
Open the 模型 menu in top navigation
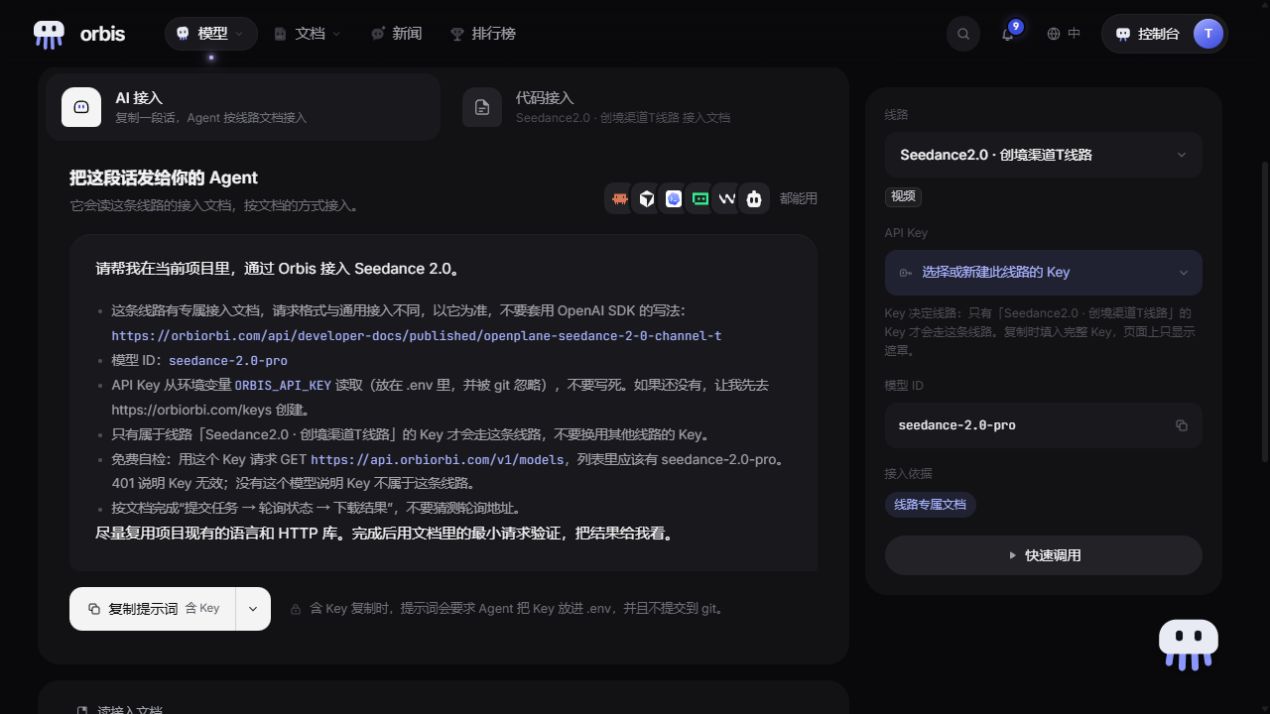(x=211, y=34)
